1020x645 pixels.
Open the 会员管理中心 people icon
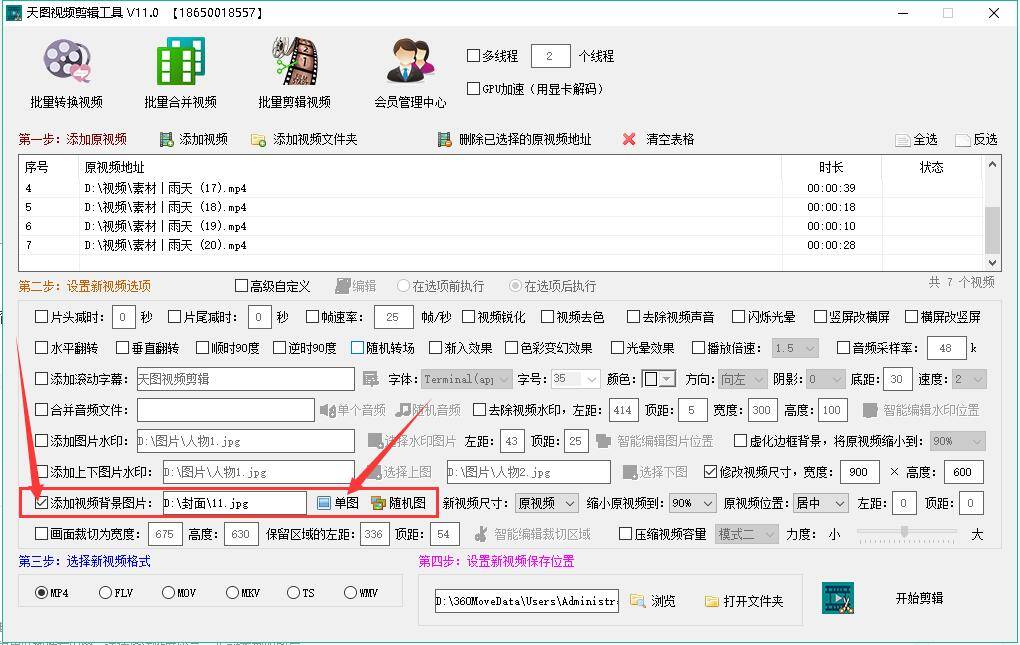(x=410, y=60)
